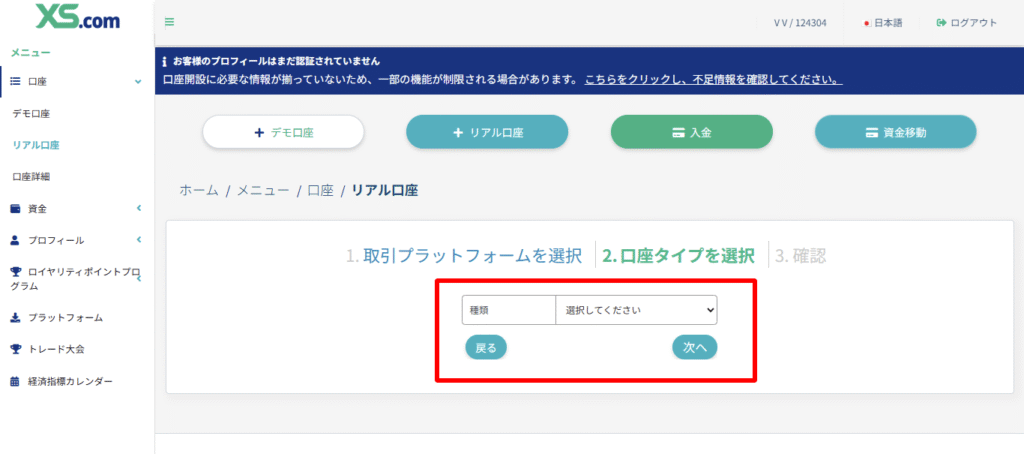The width and height of the screenshot is (1024, 454).
Task: Click the メニュー sidebar heading
Action: 31,52
